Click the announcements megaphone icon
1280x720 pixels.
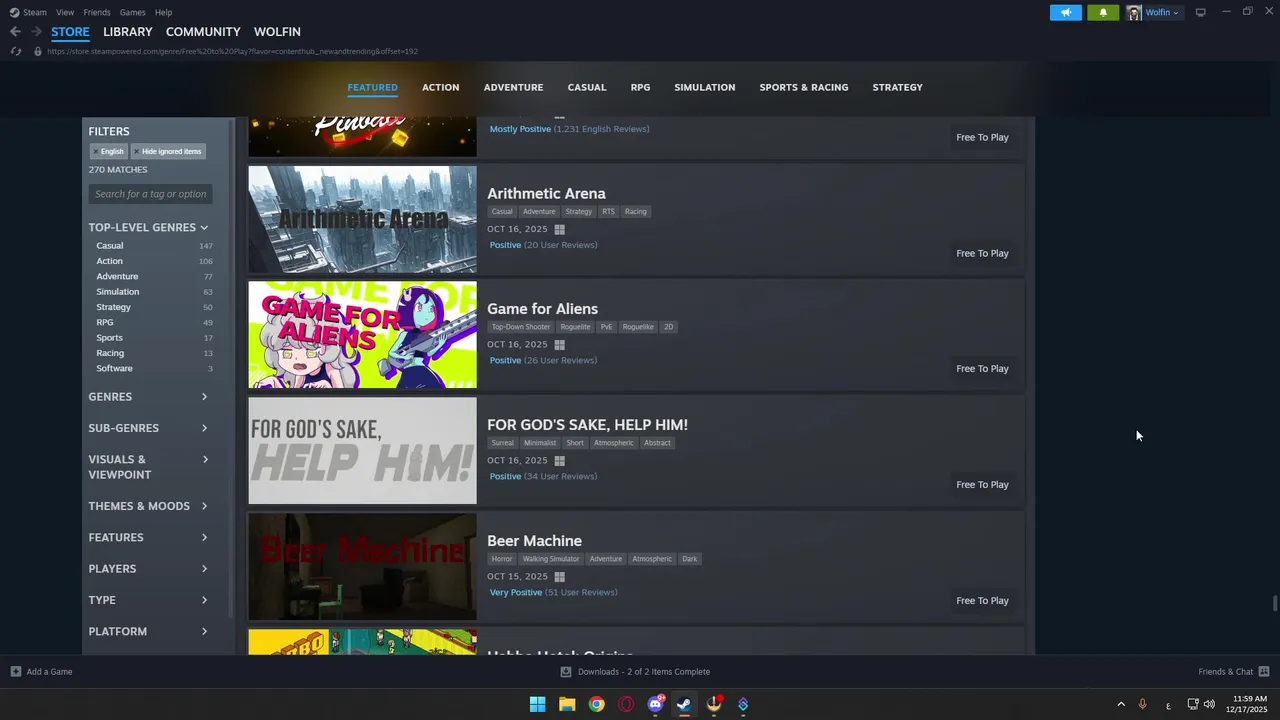(1065, 12)
